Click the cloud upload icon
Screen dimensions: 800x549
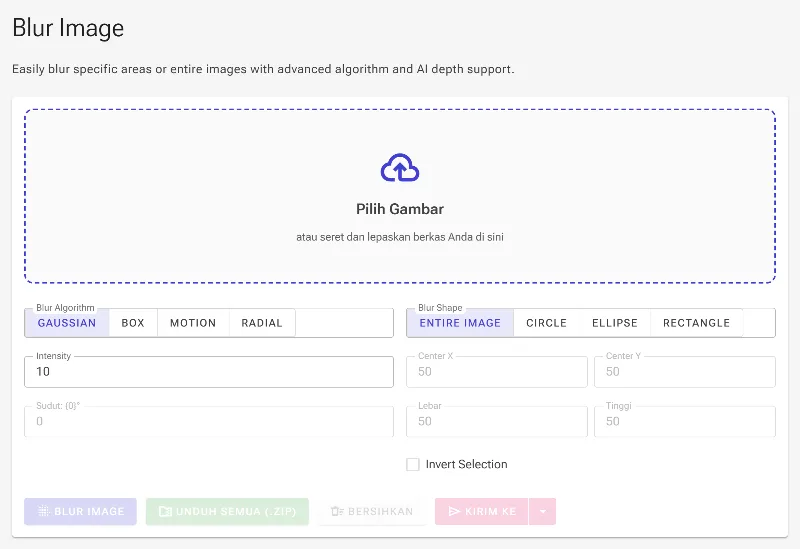pos(400,167)
